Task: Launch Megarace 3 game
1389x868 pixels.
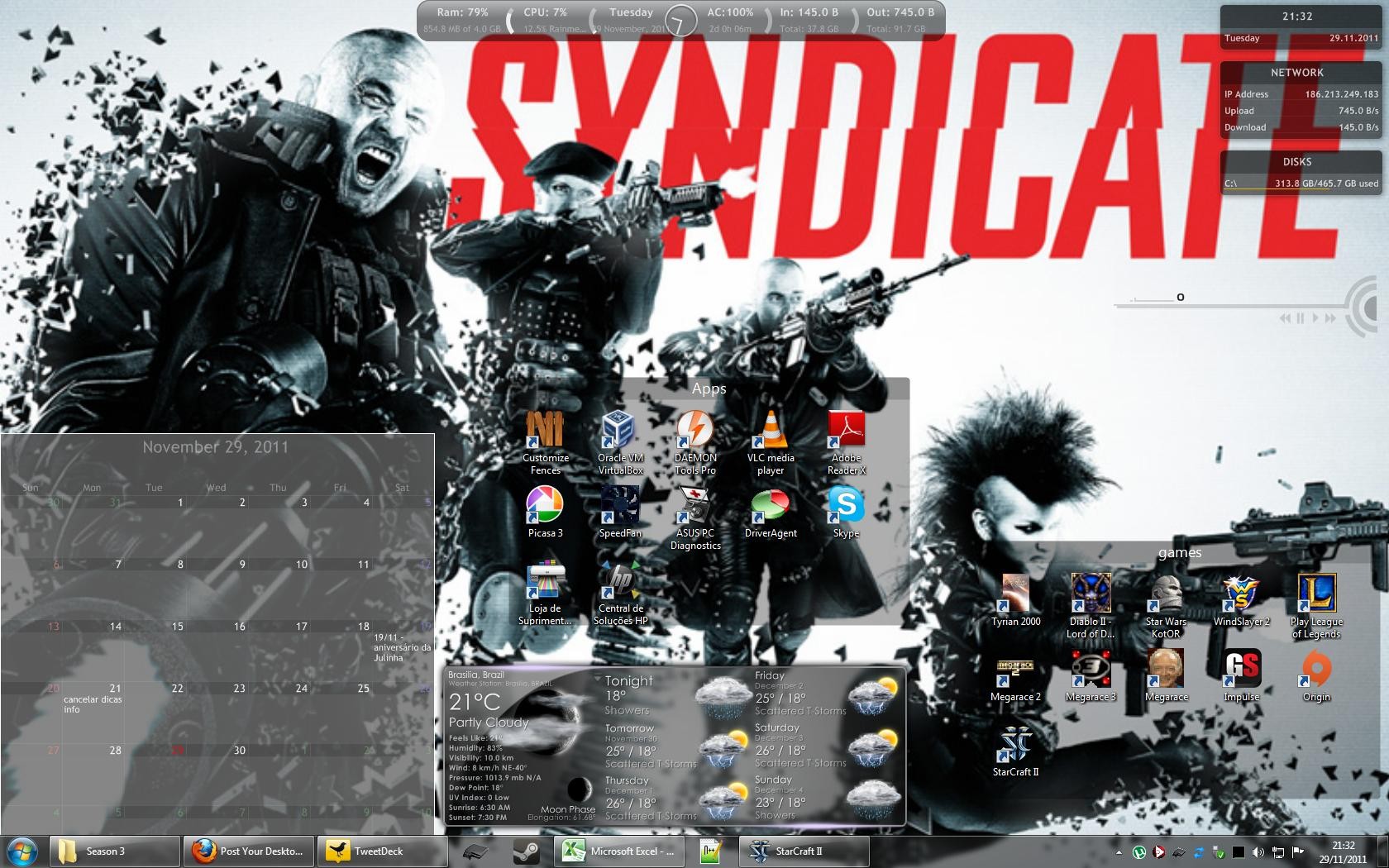Action: pyautogui.click(x=1091, y=675)
